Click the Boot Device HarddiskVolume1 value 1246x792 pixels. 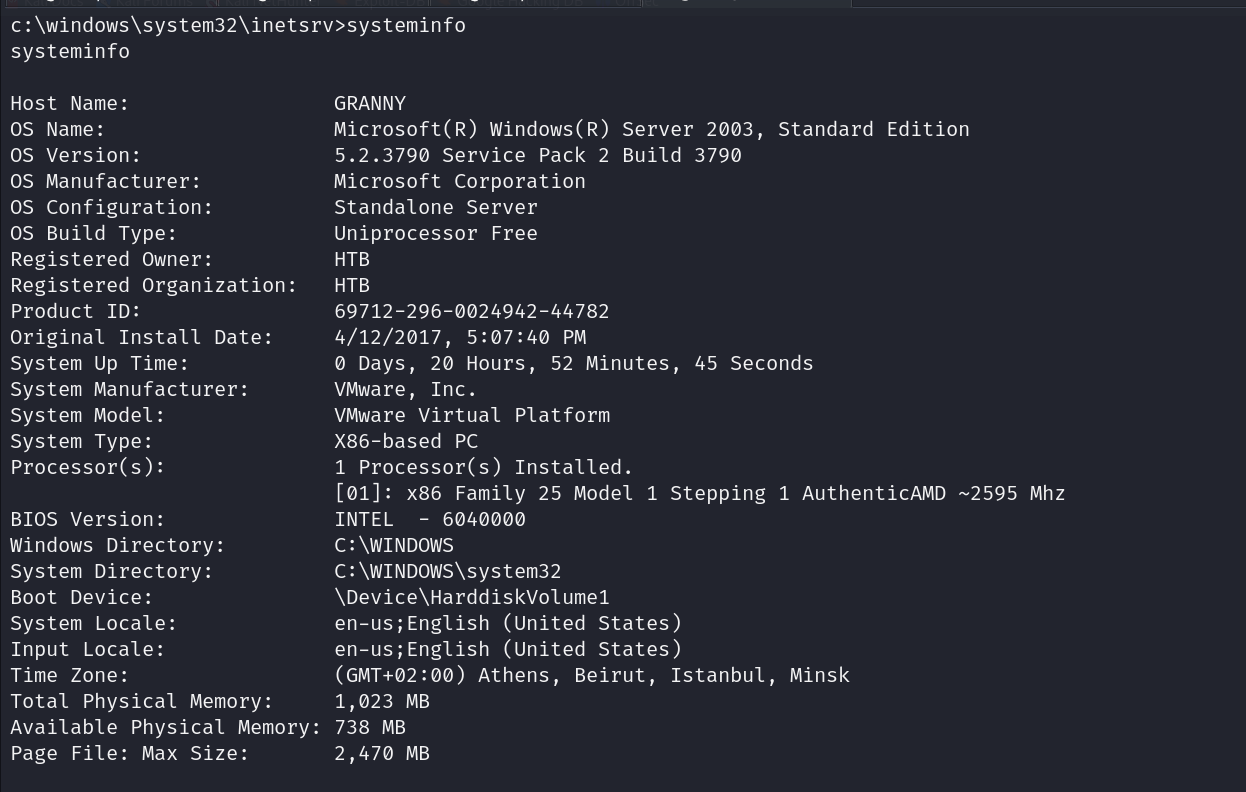click(471, 597)
